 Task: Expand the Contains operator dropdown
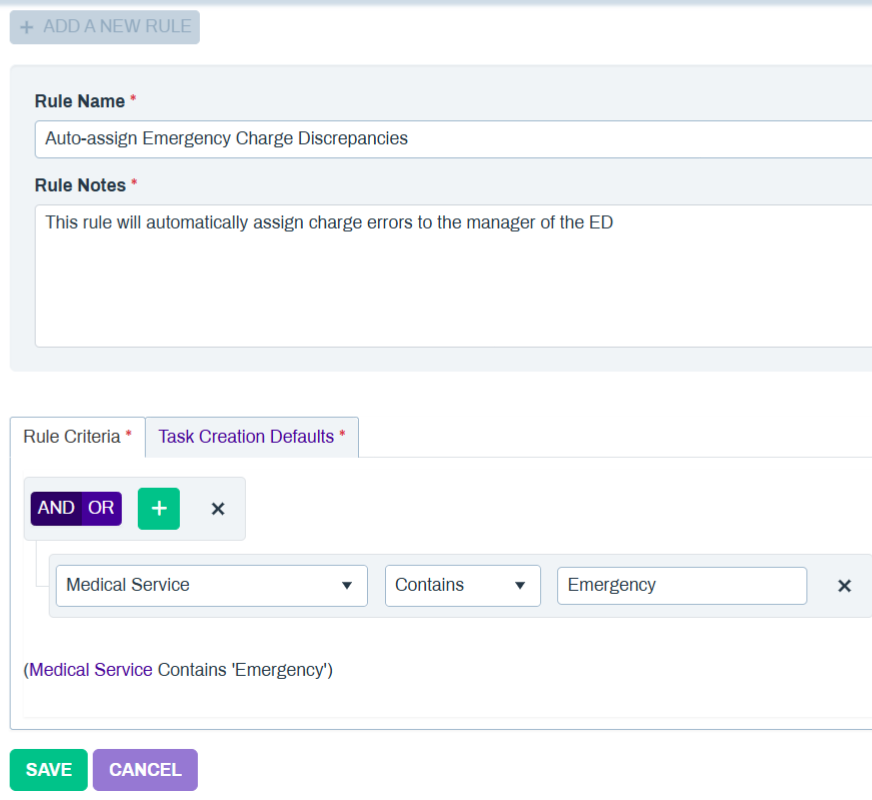click(x=462, y=585)
